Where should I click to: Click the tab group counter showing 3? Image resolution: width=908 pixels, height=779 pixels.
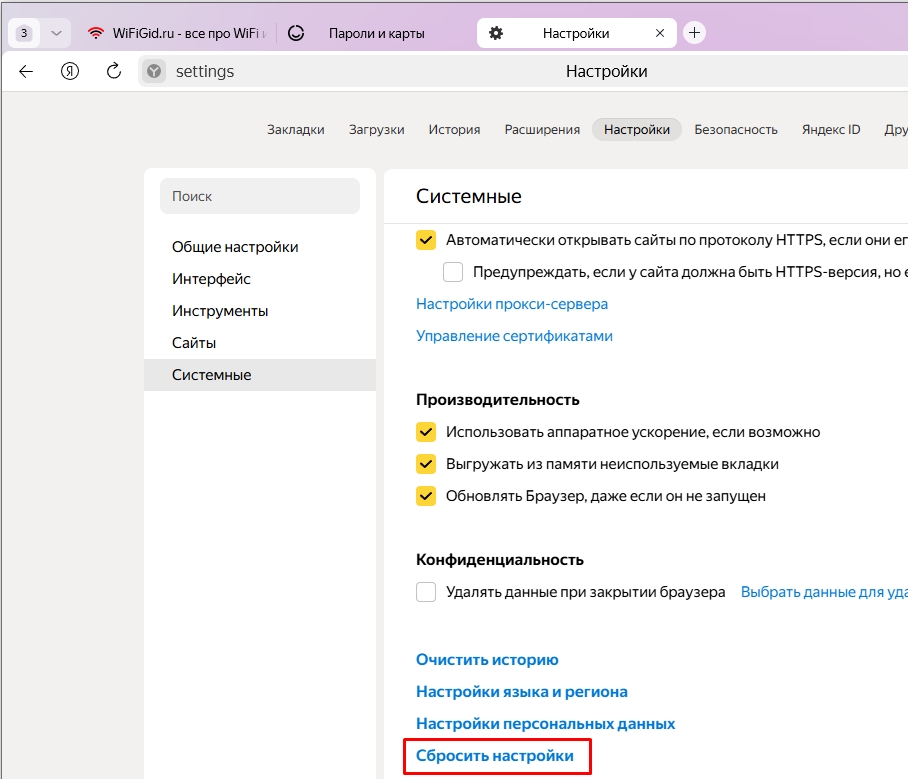[24, 33]
